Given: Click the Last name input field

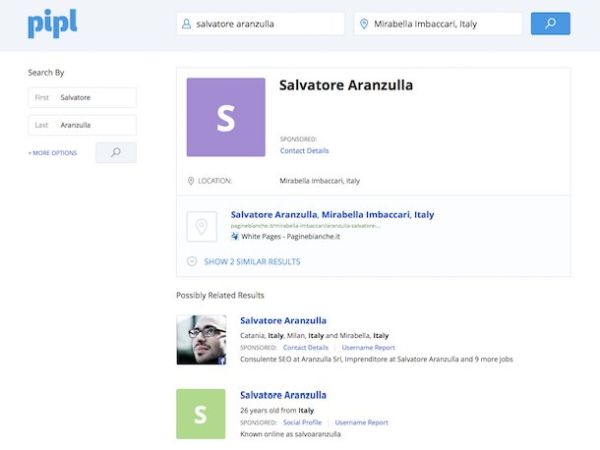Looking at the screenshot, I should [94, 125].
